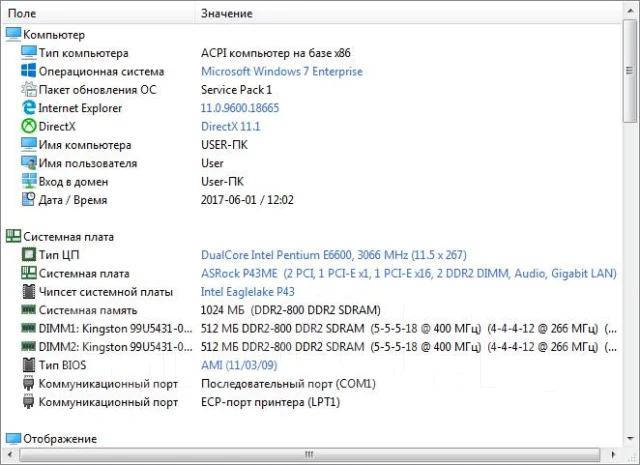Open the Intel Eaglelake P43 chipset link
The image size is (640, 465).
point(247,292)
